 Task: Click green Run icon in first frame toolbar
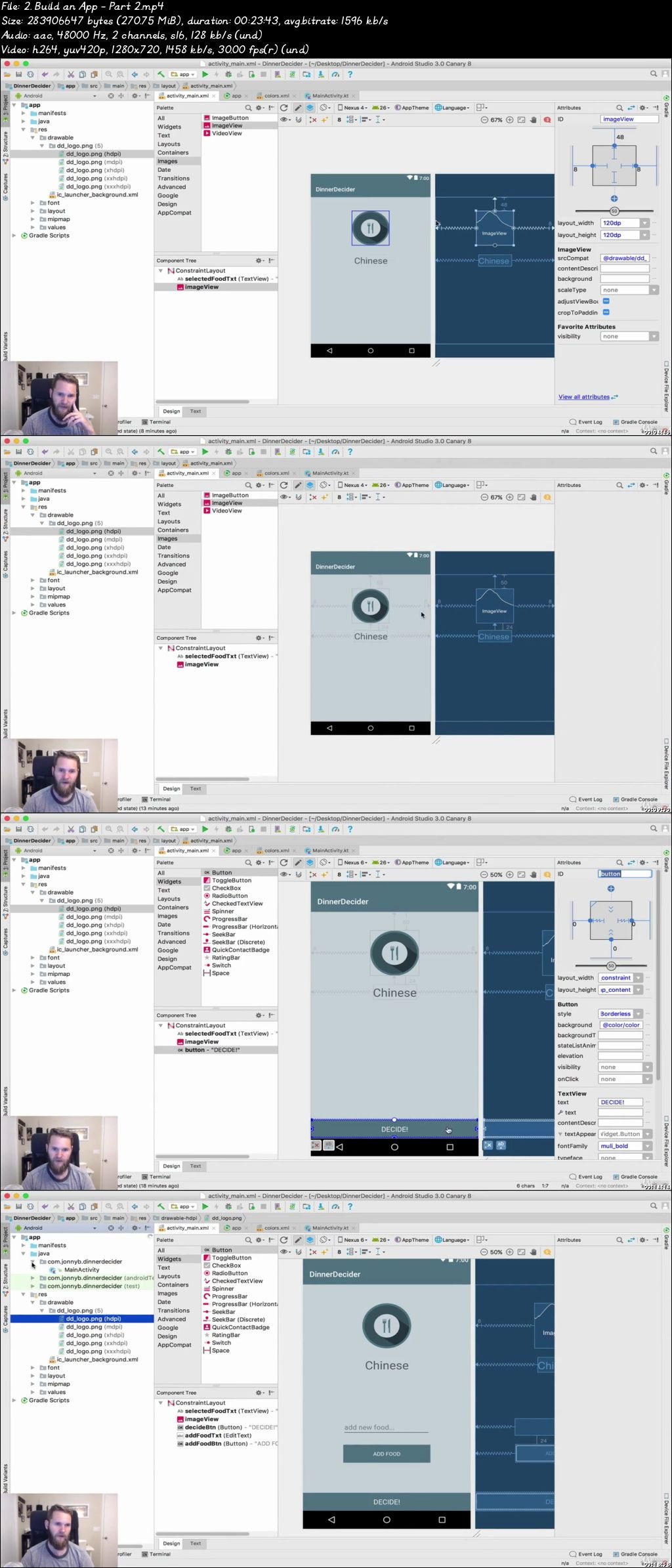tap(205, 75)
